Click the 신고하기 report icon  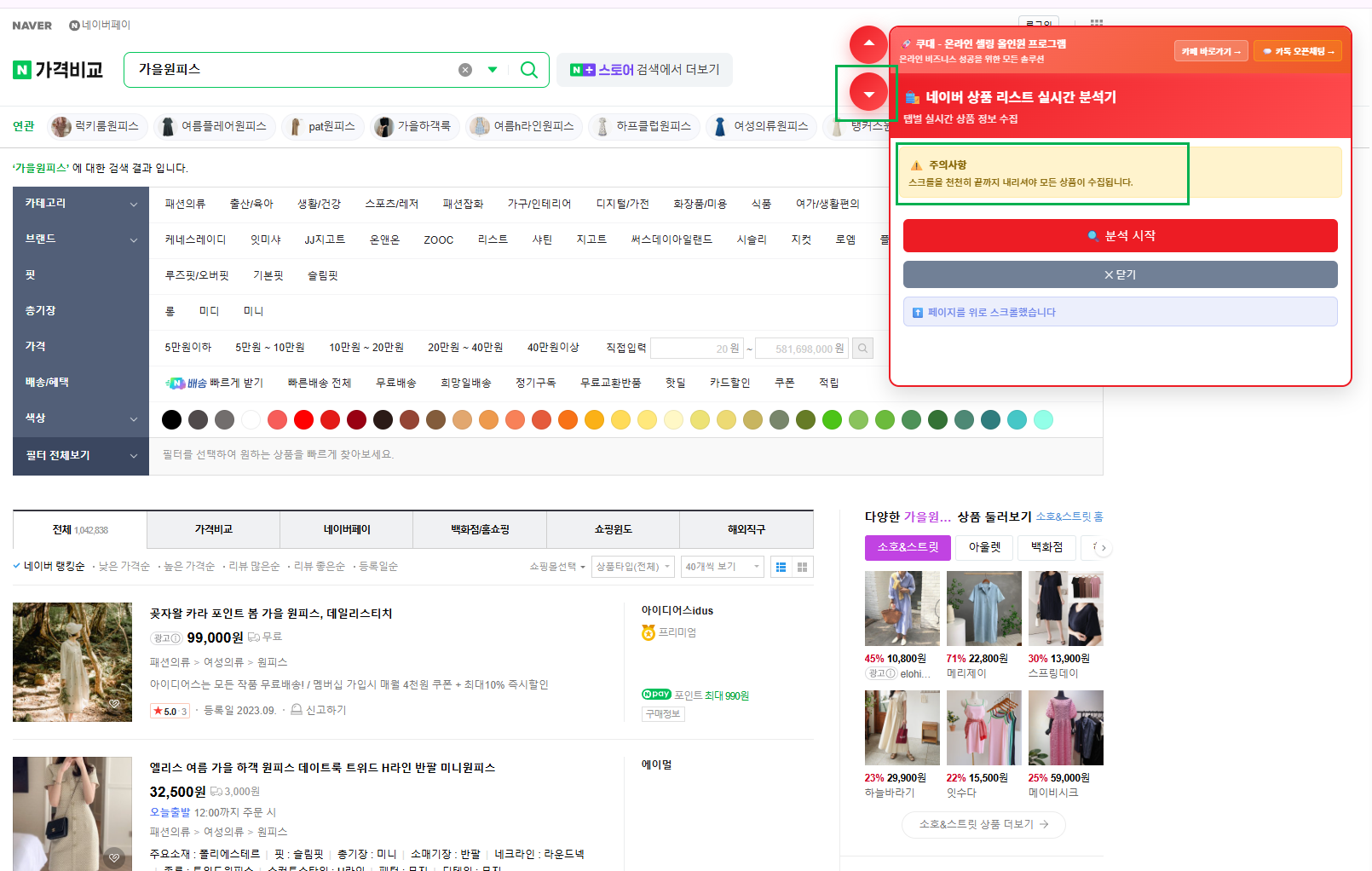(297, 709)
